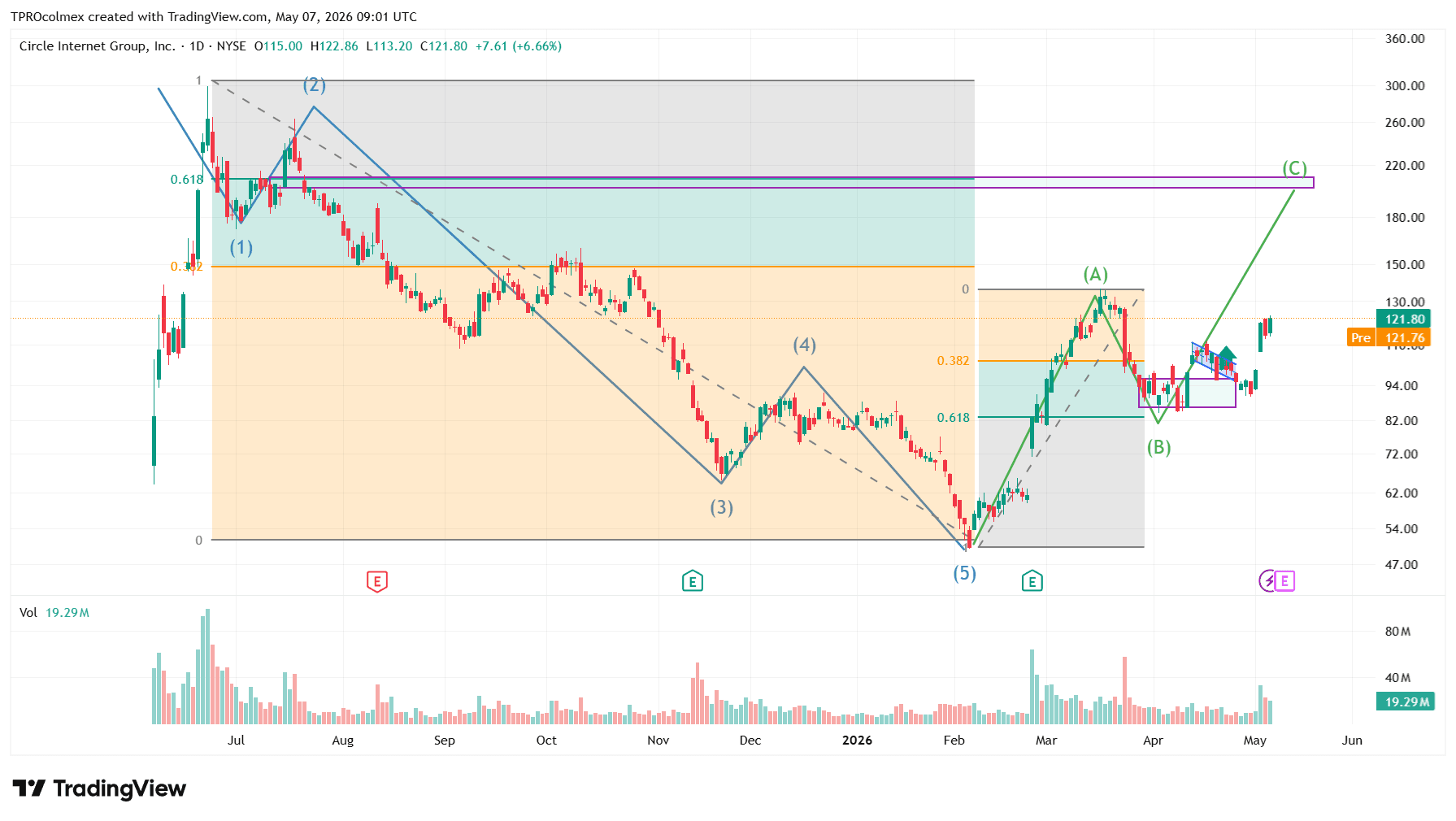Click the Feb label on the time axis
Screen dimensions: 1456x821
954,741
